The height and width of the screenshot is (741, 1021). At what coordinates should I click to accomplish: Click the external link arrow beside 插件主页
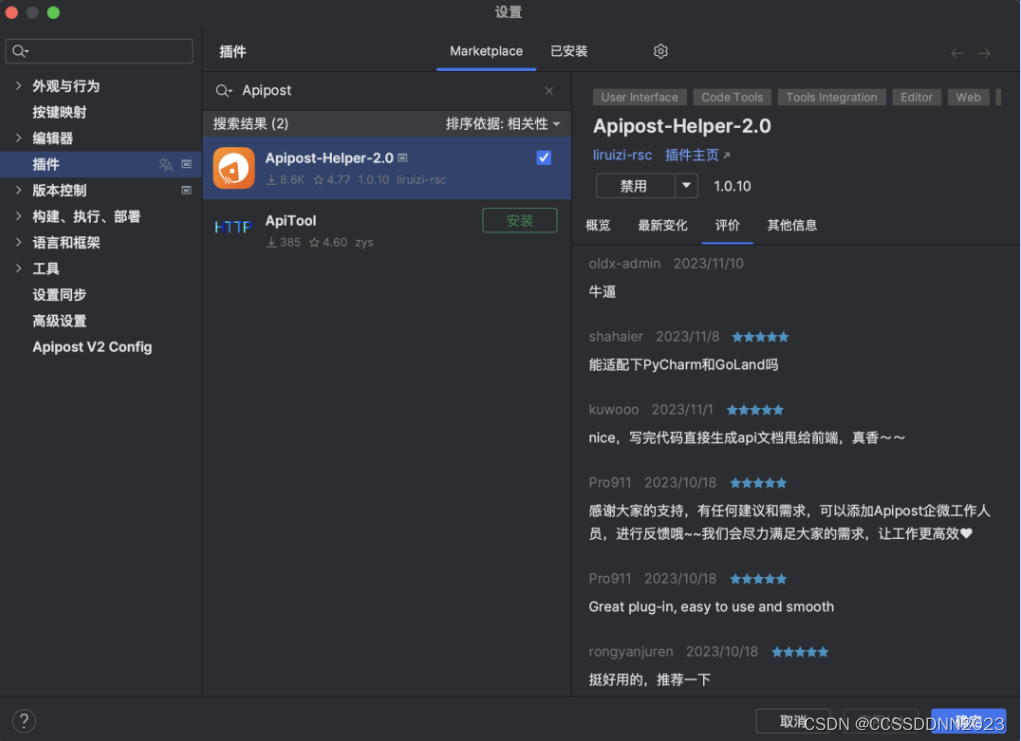tap(727, 155)
